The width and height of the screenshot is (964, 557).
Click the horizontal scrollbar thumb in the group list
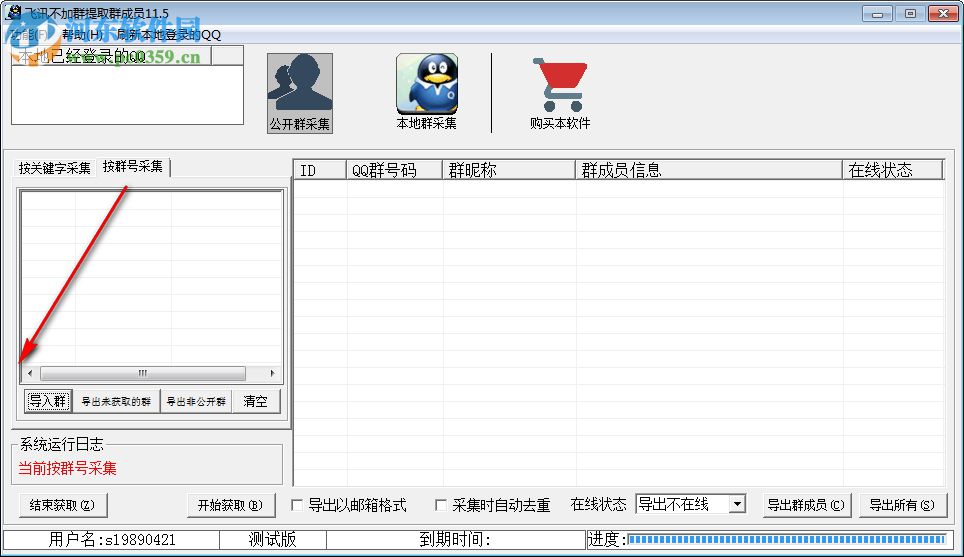coord(143,373)
